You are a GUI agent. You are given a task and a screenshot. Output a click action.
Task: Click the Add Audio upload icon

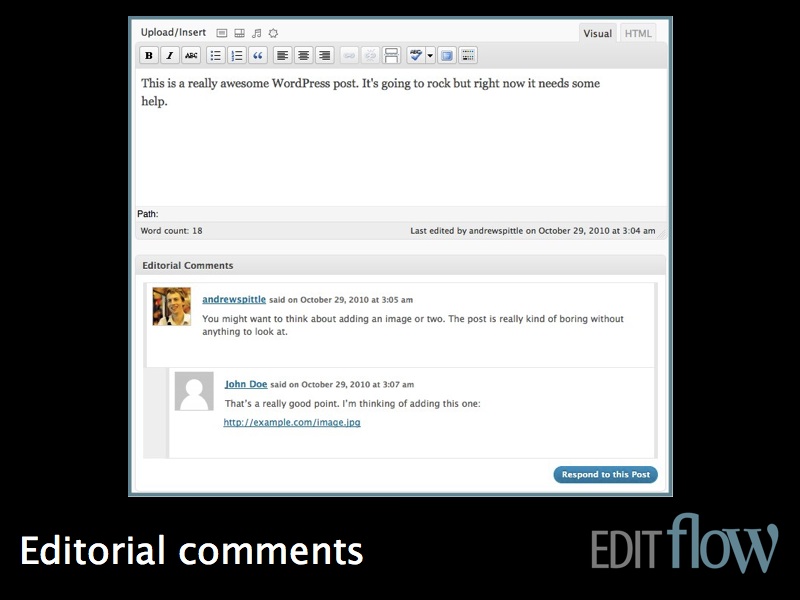(257, 33)
